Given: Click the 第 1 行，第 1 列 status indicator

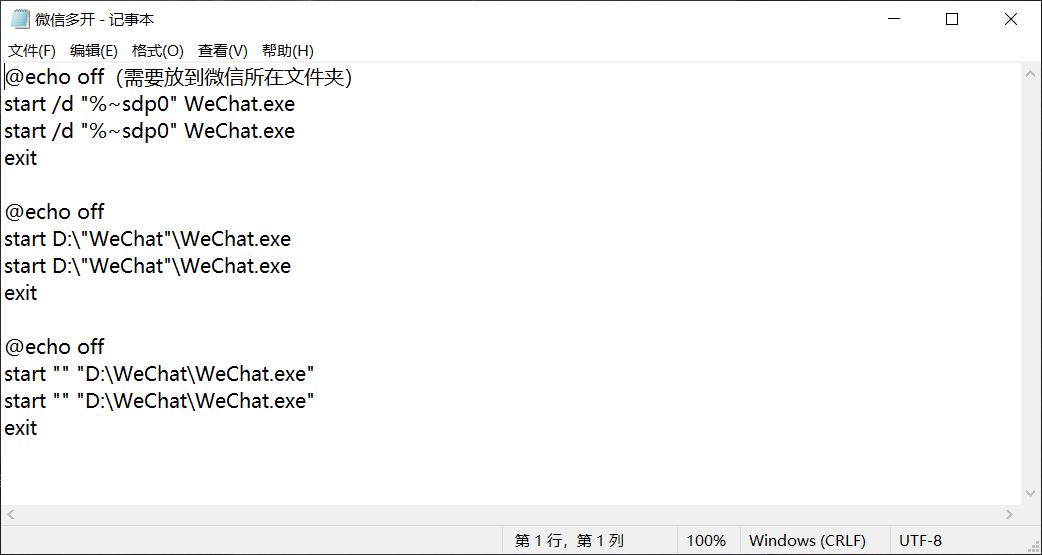Looking at the screenshot, I should tap(569, 540).
